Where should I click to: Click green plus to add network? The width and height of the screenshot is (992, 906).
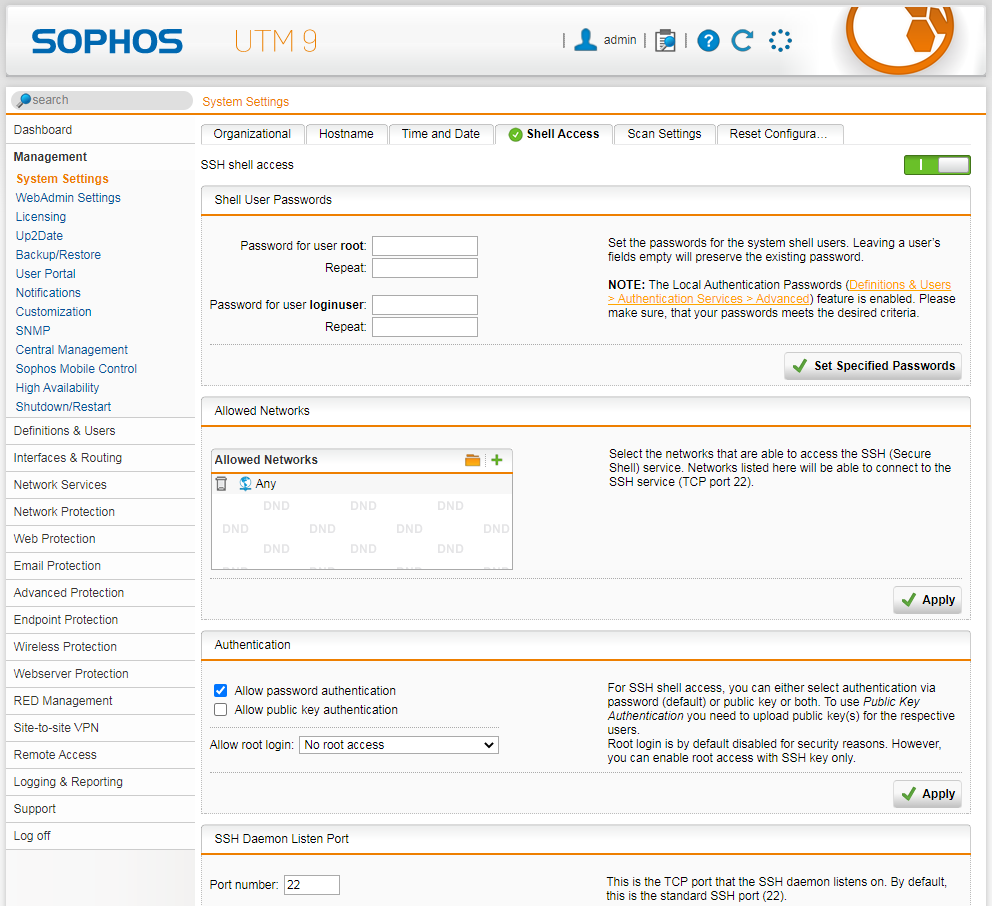[497, 460]
